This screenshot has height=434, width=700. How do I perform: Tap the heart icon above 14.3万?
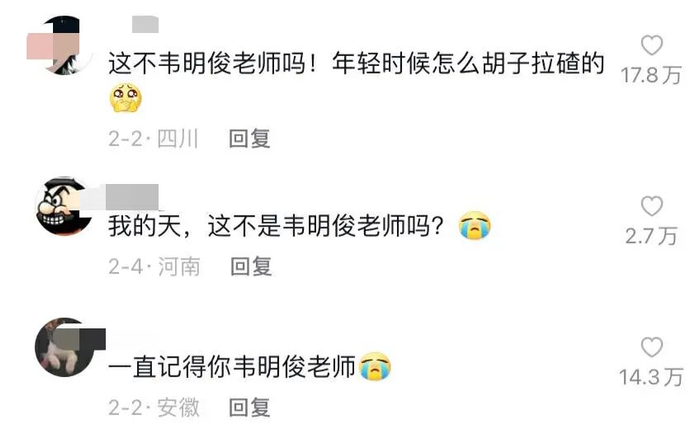[651, 347]
